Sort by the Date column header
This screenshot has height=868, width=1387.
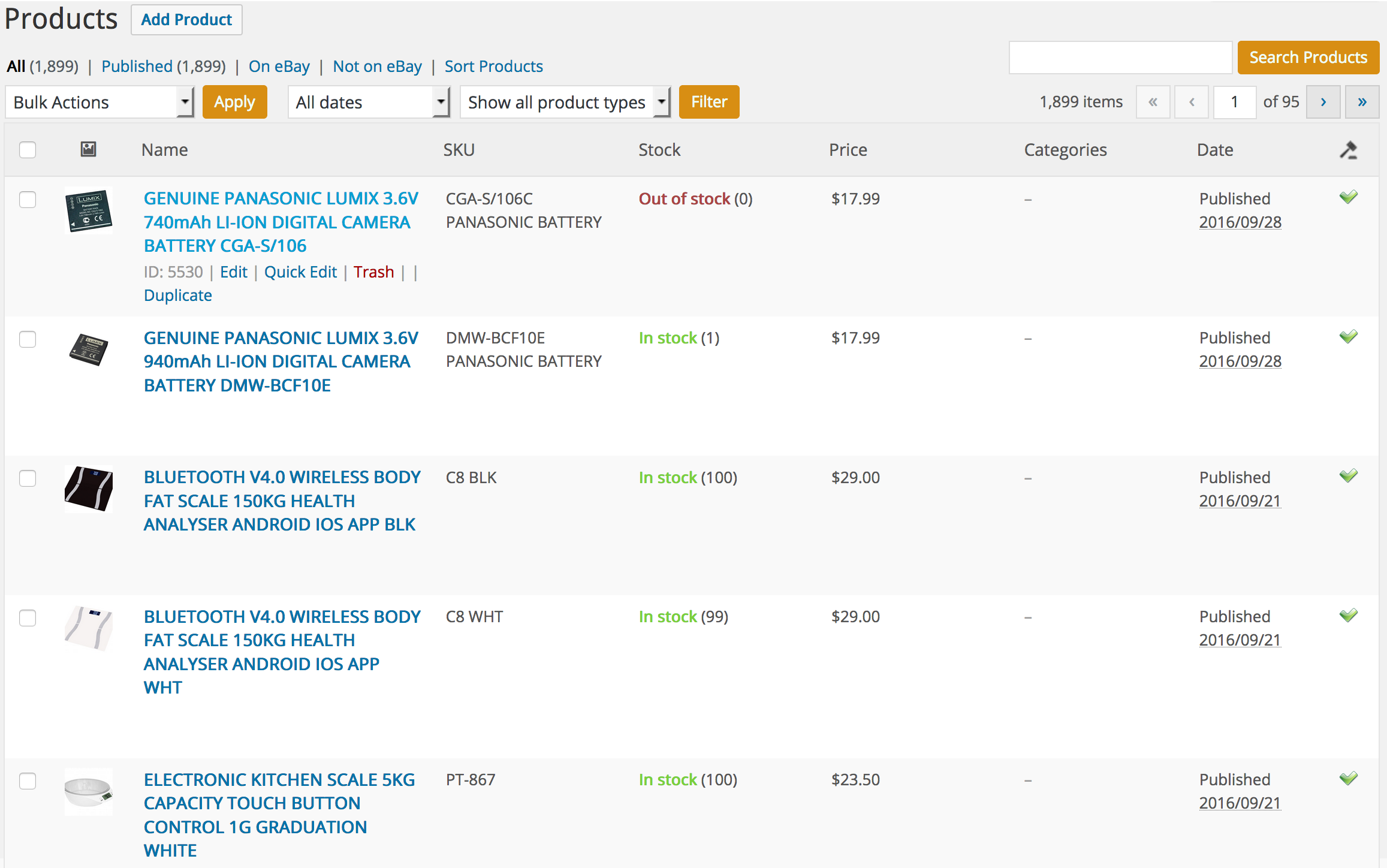click(1215, 150)
